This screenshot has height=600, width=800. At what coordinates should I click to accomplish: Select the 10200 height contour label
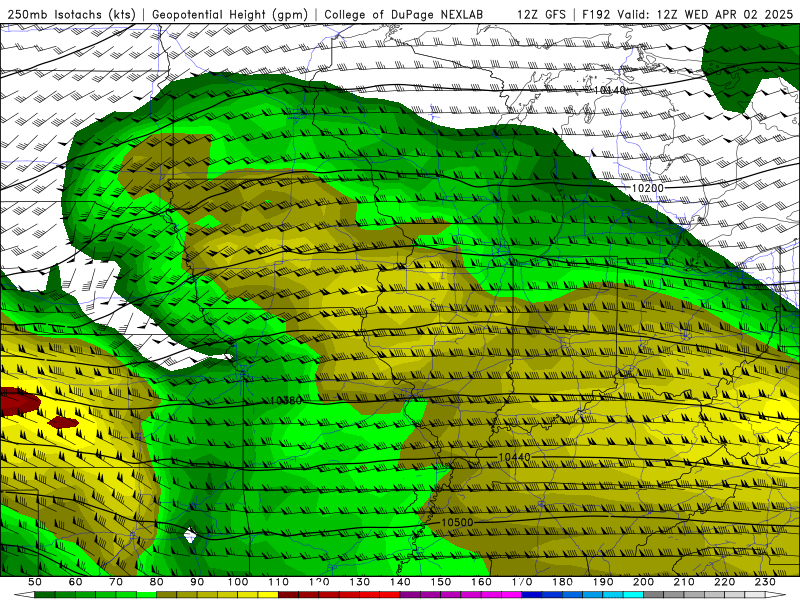click(x=647, y=188)
